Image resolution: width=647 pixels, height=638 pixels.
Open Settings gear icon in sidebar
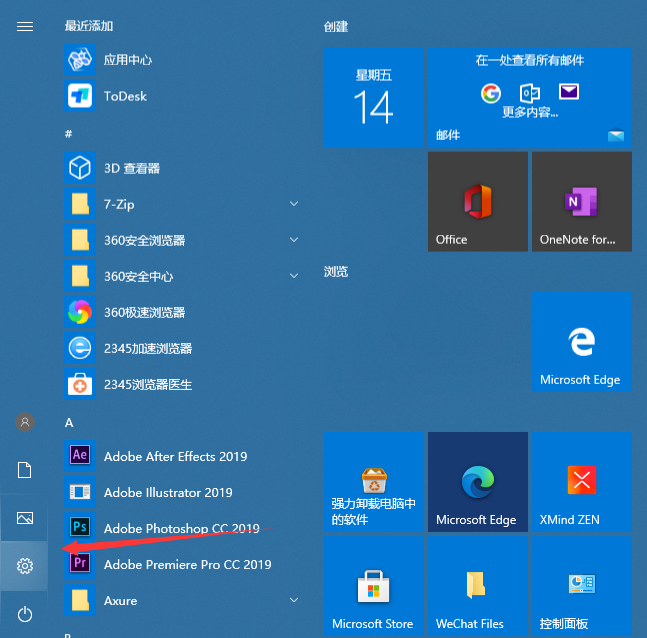pos(25,566)
